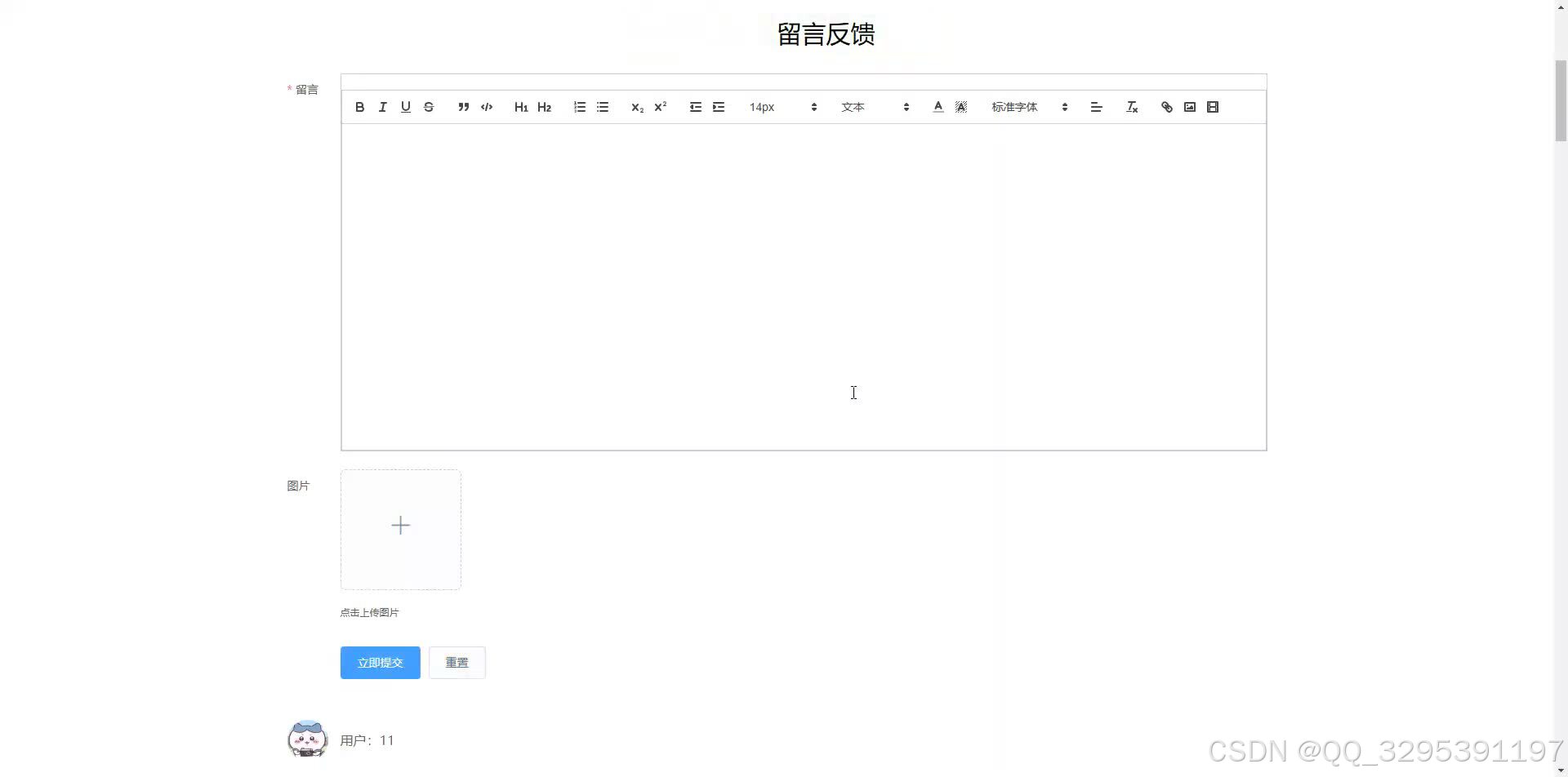The width and height of the screenshot is (1568, 777).
Task: Click the user 11 avatar
Action: point(307,739)
